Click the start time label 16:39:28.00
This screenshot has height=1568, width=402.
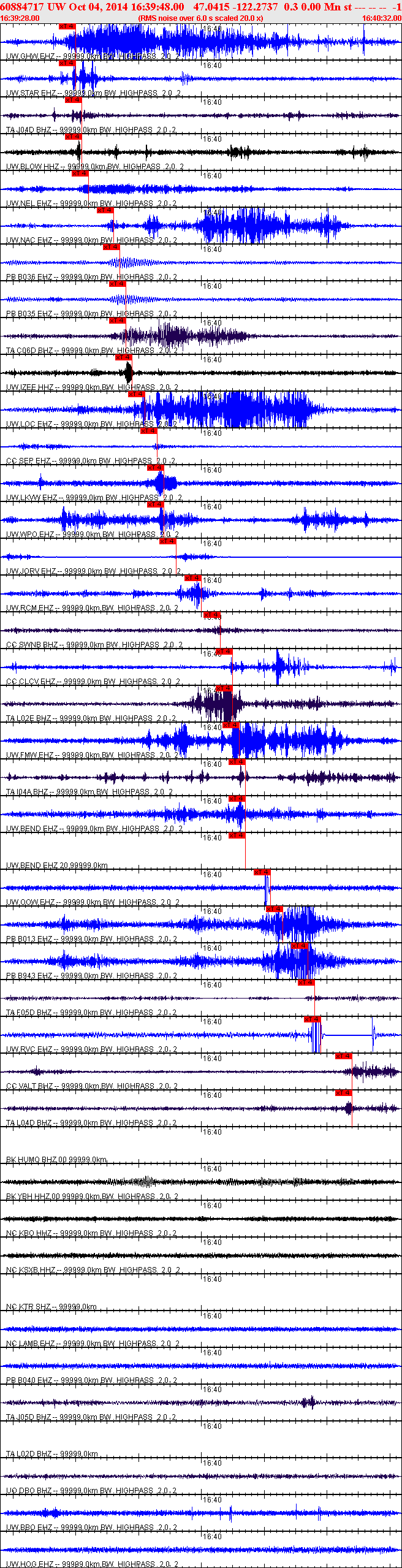[20, 18]
